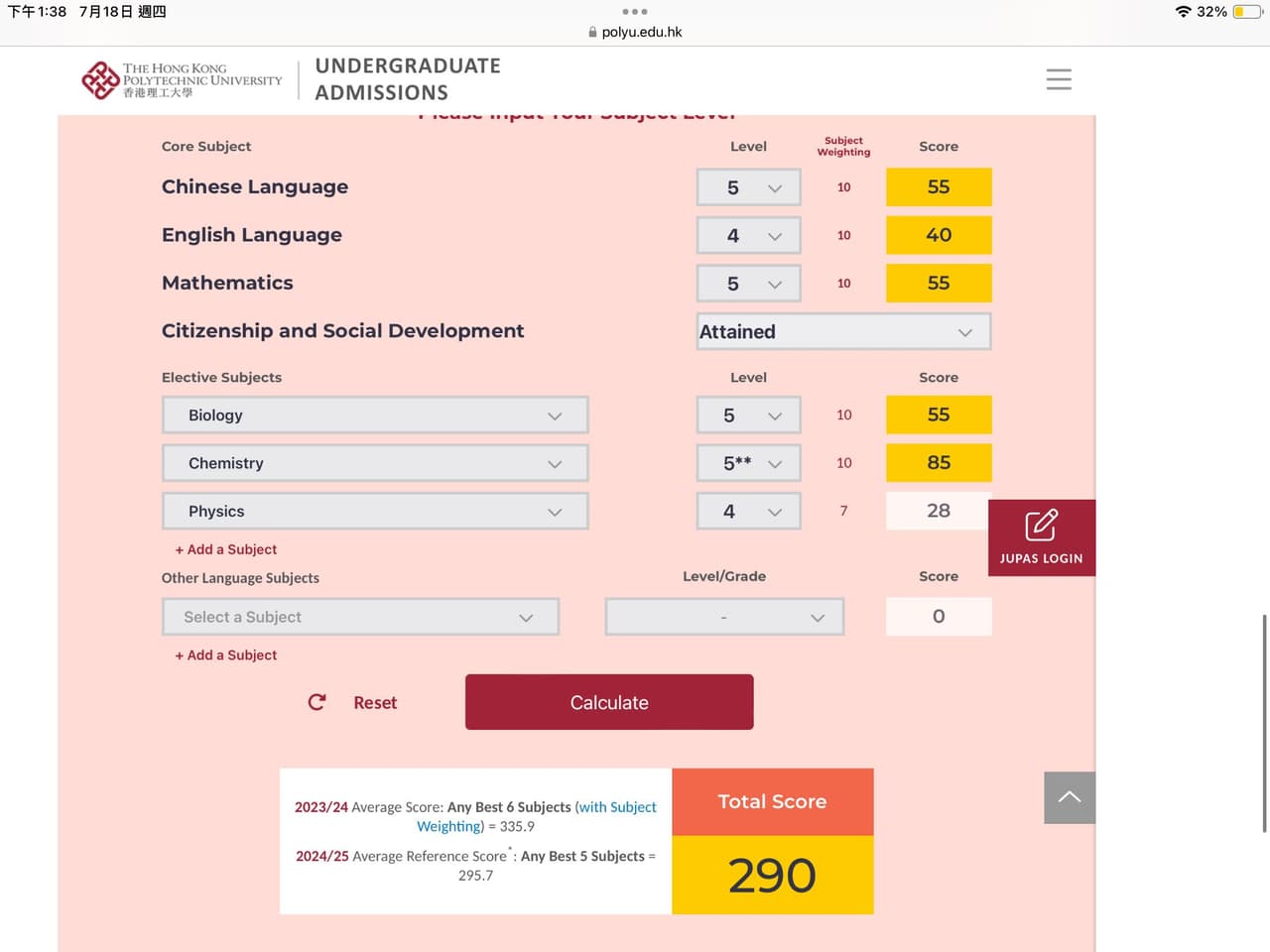Screen dimensions: 1270x952
Task: Tap the Wi-Fi status icon
Action: (1183, 12)
